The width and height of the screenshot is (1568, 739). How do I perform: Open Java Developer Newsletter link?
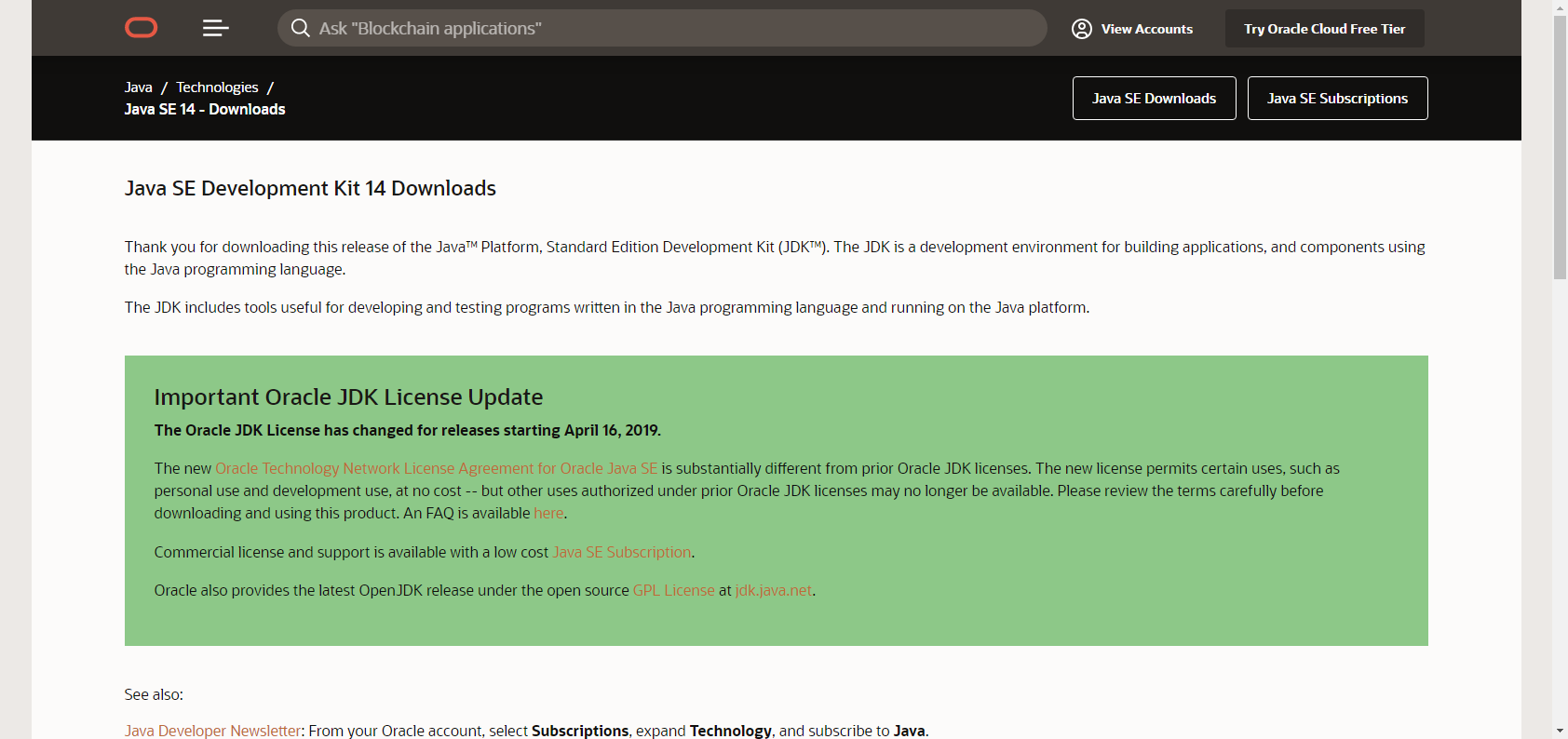click(x=213, y=731)
